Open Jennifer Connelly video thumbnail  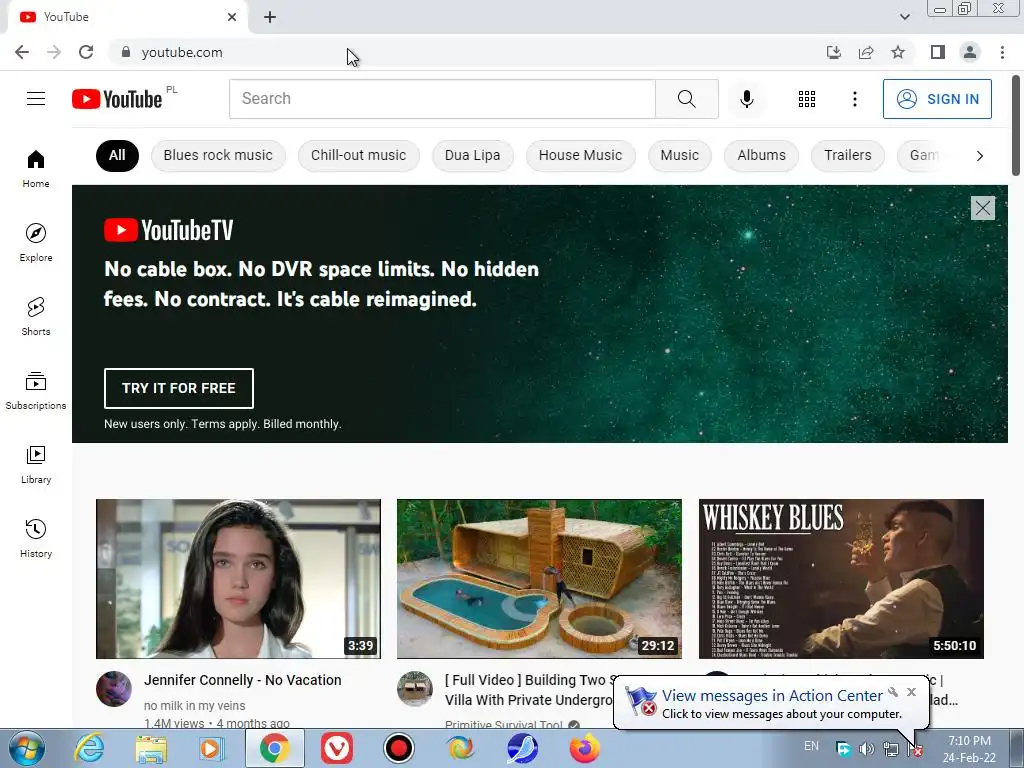pyautogui.click(x=238, y=579)
